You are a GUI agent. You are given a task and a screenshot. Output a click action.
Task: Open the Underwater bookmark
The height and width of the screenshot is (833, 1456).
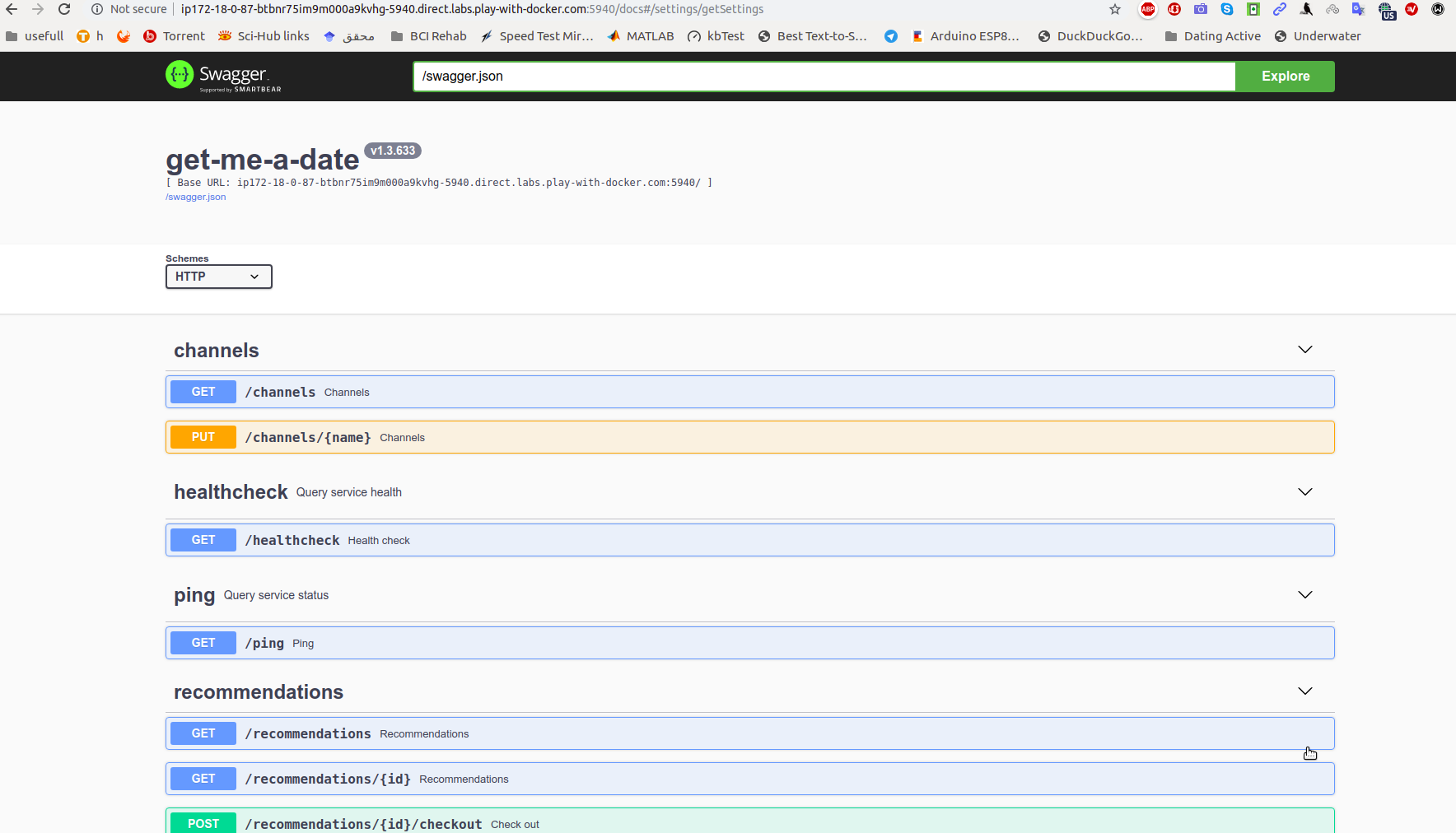tap(1318, 36)
